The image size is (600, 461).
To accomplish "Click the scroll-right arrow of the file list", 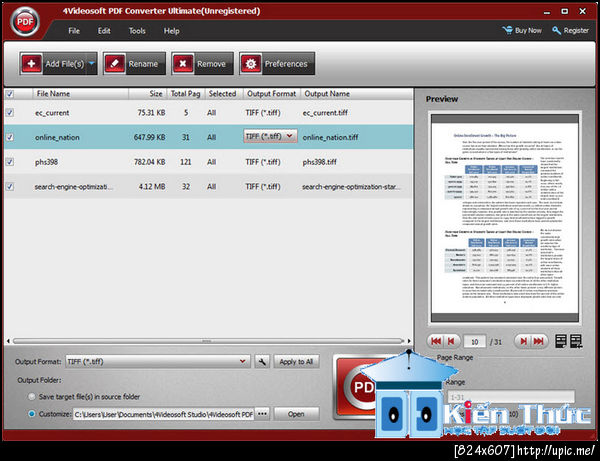I will 409,341.
